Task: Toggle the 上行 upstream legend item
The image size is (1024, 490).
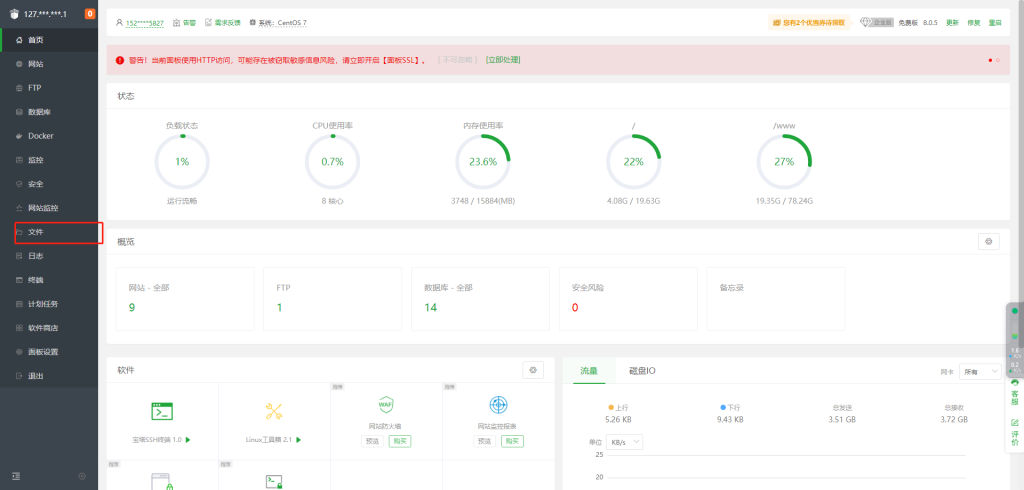Action: coord(618,407)
